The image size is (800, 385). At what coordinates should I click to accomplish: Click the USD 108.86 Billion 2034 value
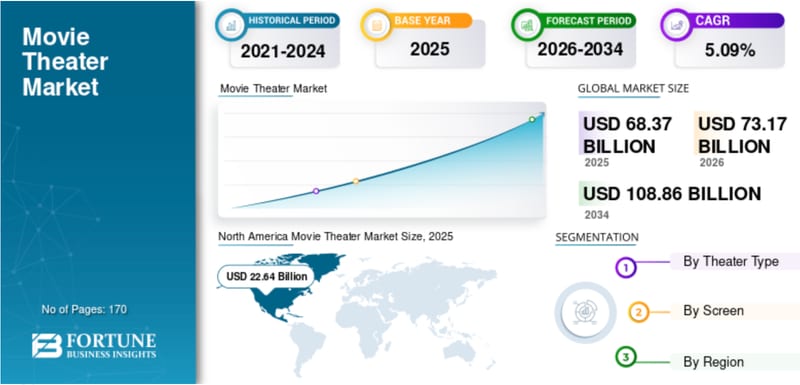tap(672, 194)
